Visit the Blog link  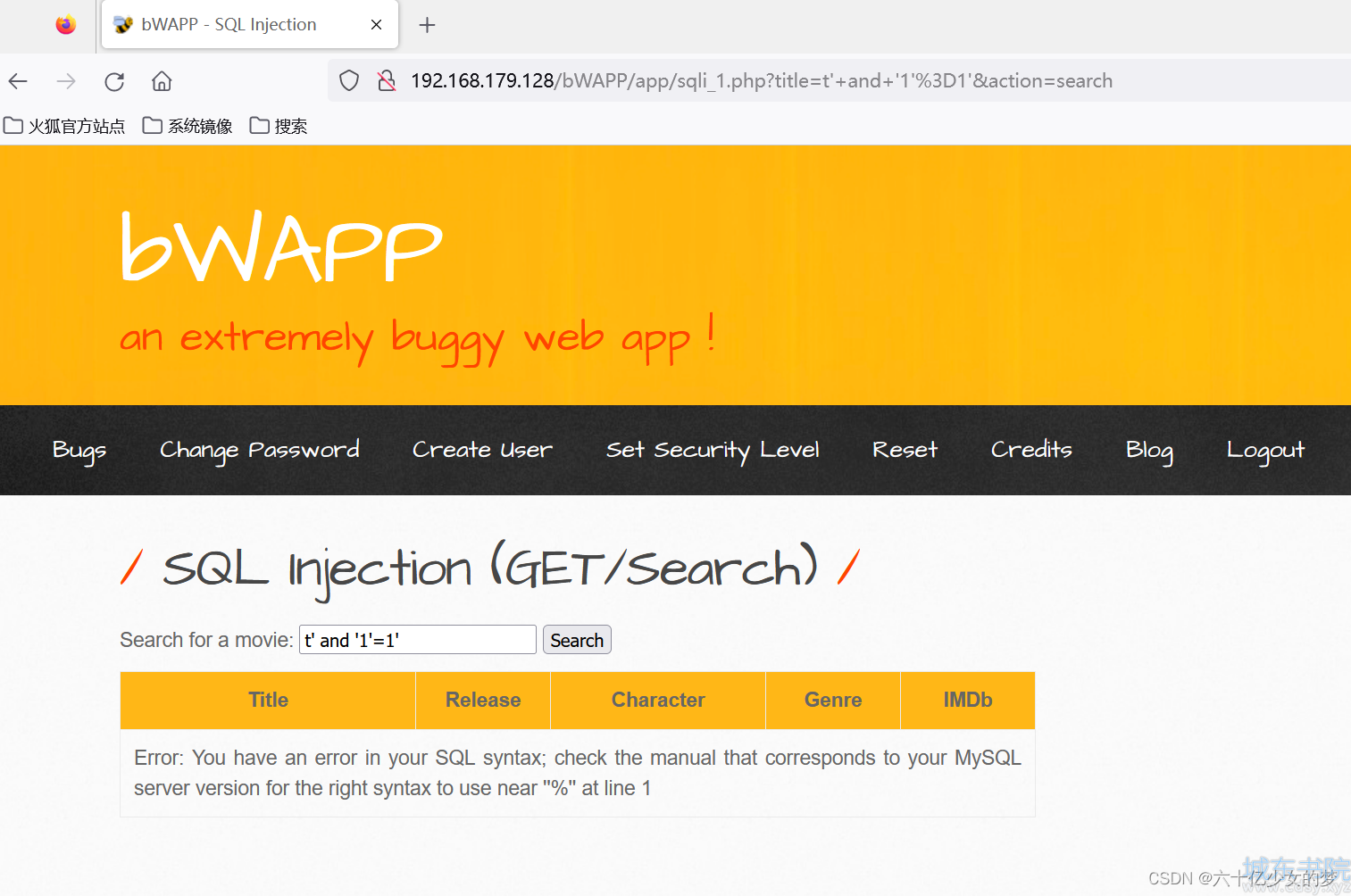pos(1149,451)
